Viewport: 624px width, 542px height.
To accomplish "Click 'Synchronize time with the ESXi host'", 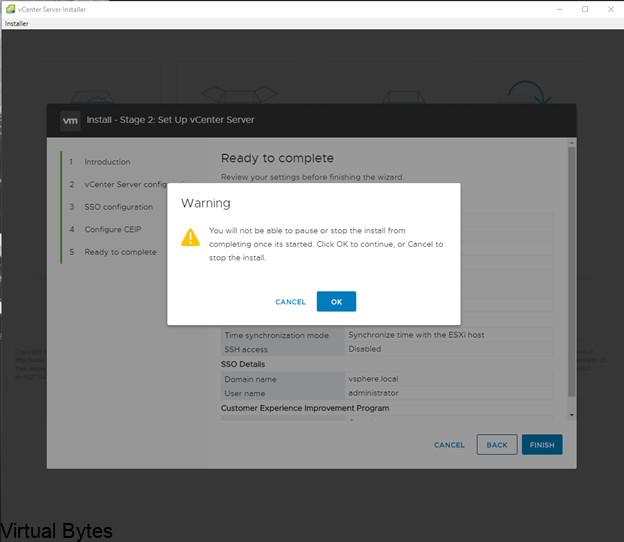I will [416, 335].
